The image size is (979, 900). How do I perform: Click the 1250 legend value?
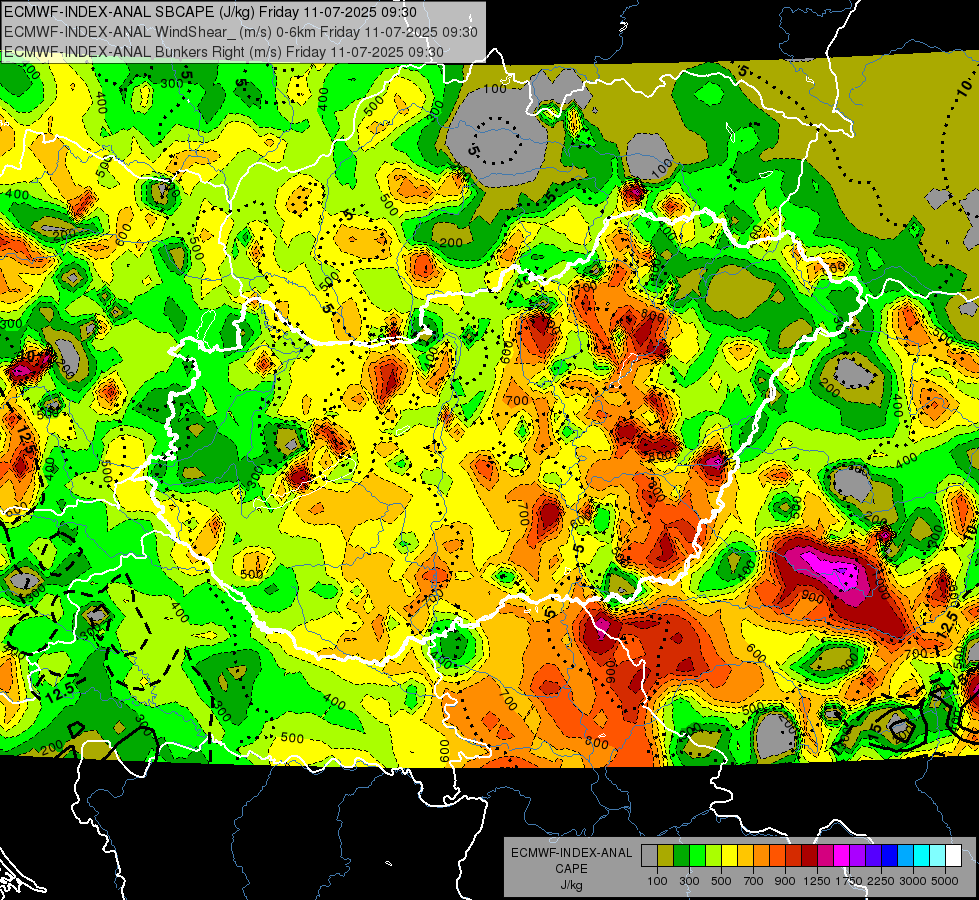point(817,881)
